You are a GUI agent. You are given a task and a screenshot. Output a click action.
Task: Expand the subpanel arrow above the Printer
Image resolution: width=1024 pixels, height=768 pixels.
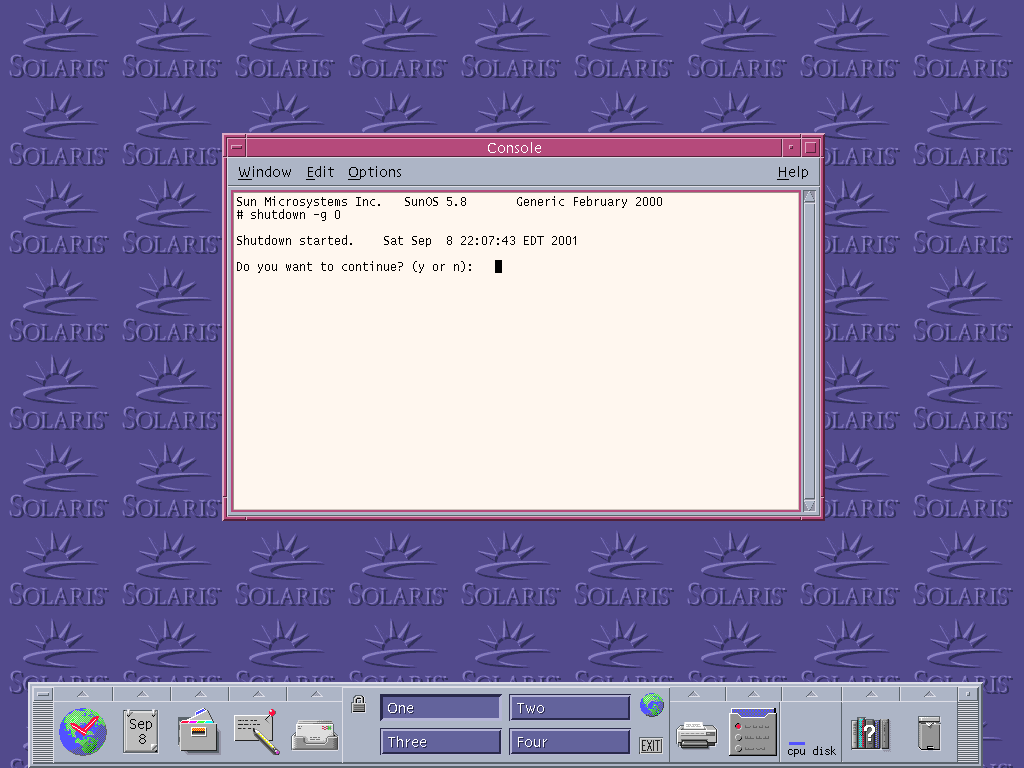(697, 694)
